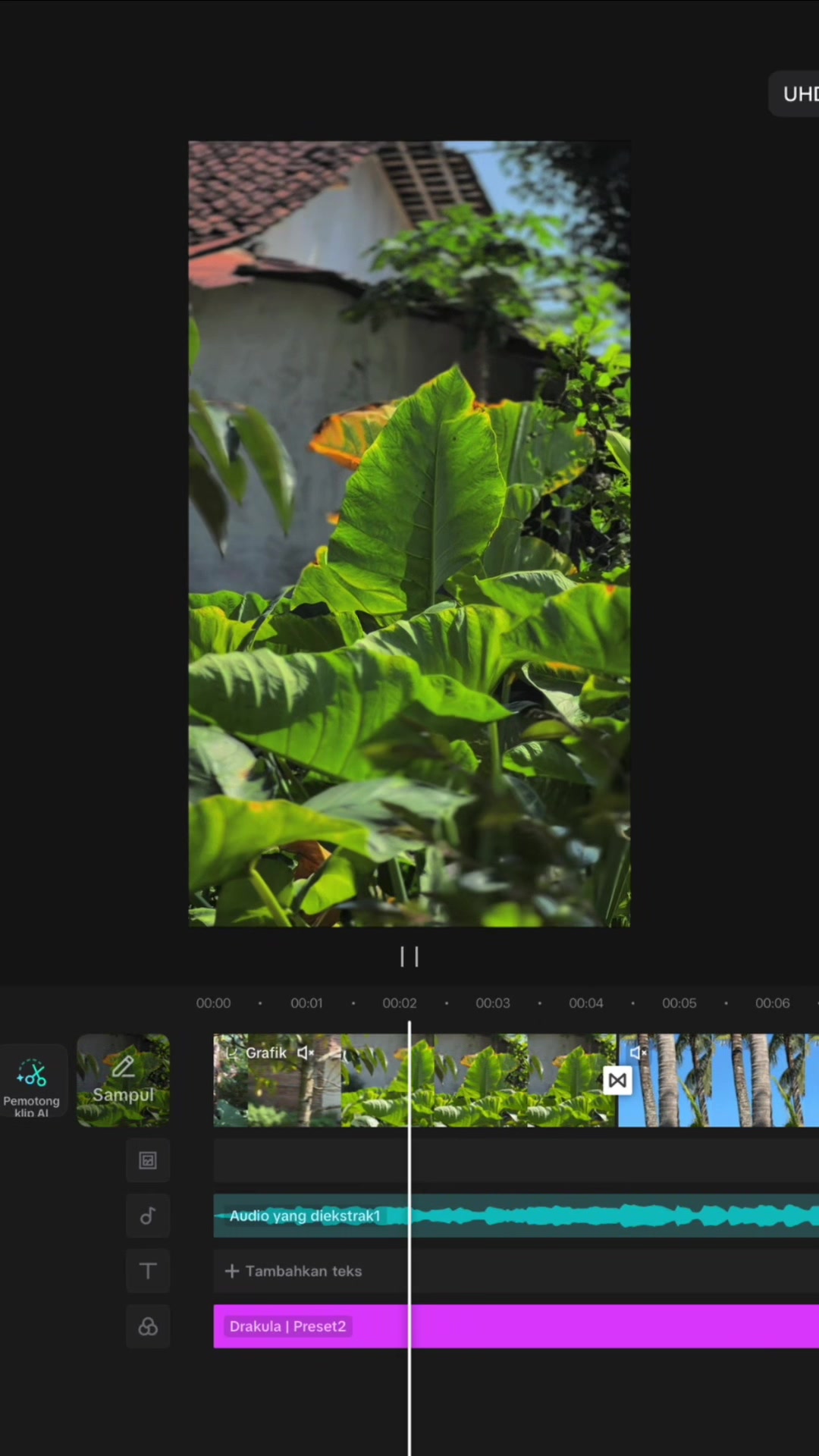Click the 00:04 mark on timeline ruler
This screenshot has width=819, height=1456.
pyautogui.click(x=586, y=1003)
